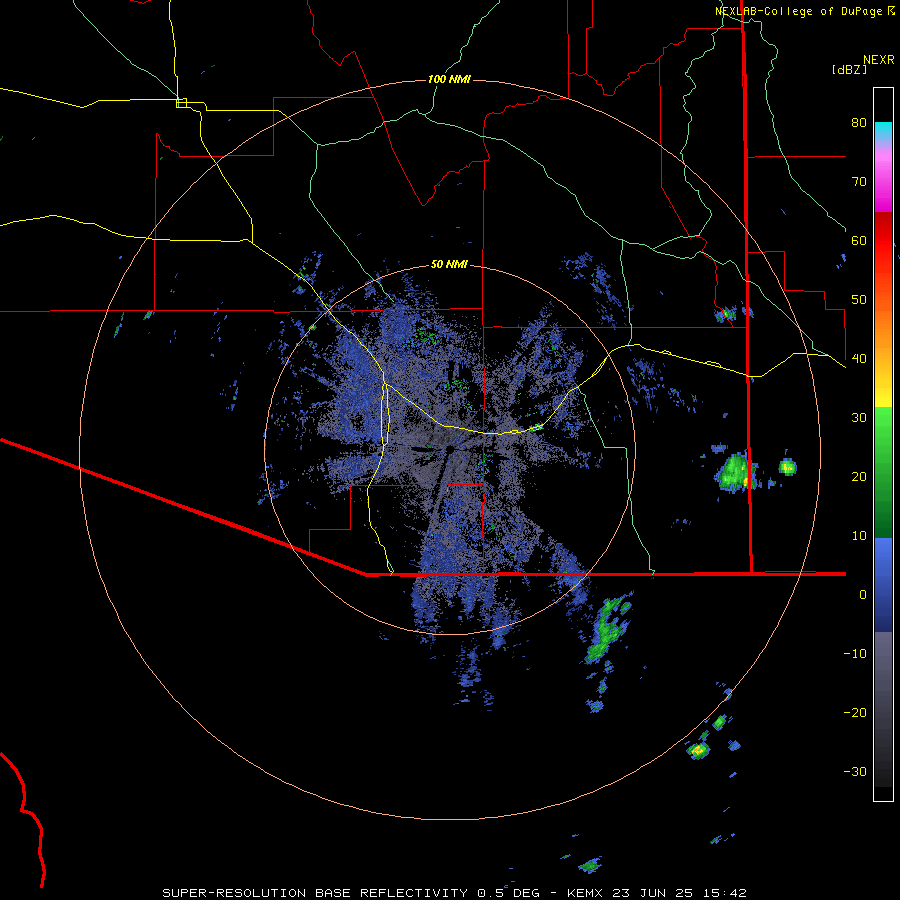Click the KEMX station ID in the caption
Viewport: 900px width, 900px height.
[x=586, y=893]
